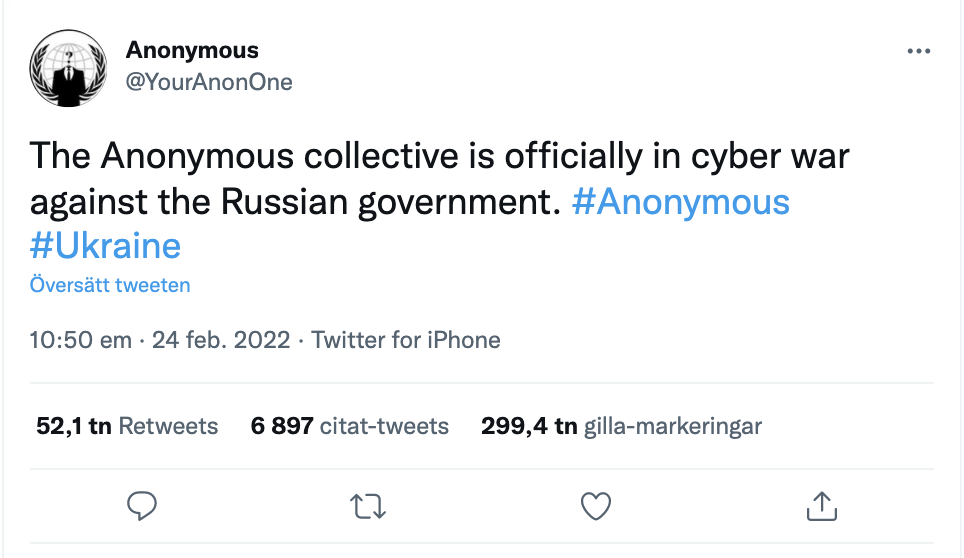Click Översätt tweeten to translate

110,285
